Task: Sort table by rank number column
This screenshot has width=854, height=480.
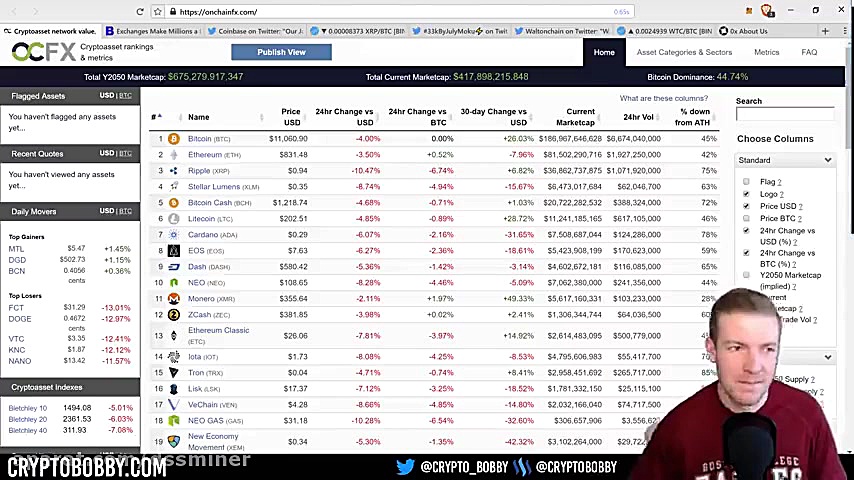Action: pos(156,117)
